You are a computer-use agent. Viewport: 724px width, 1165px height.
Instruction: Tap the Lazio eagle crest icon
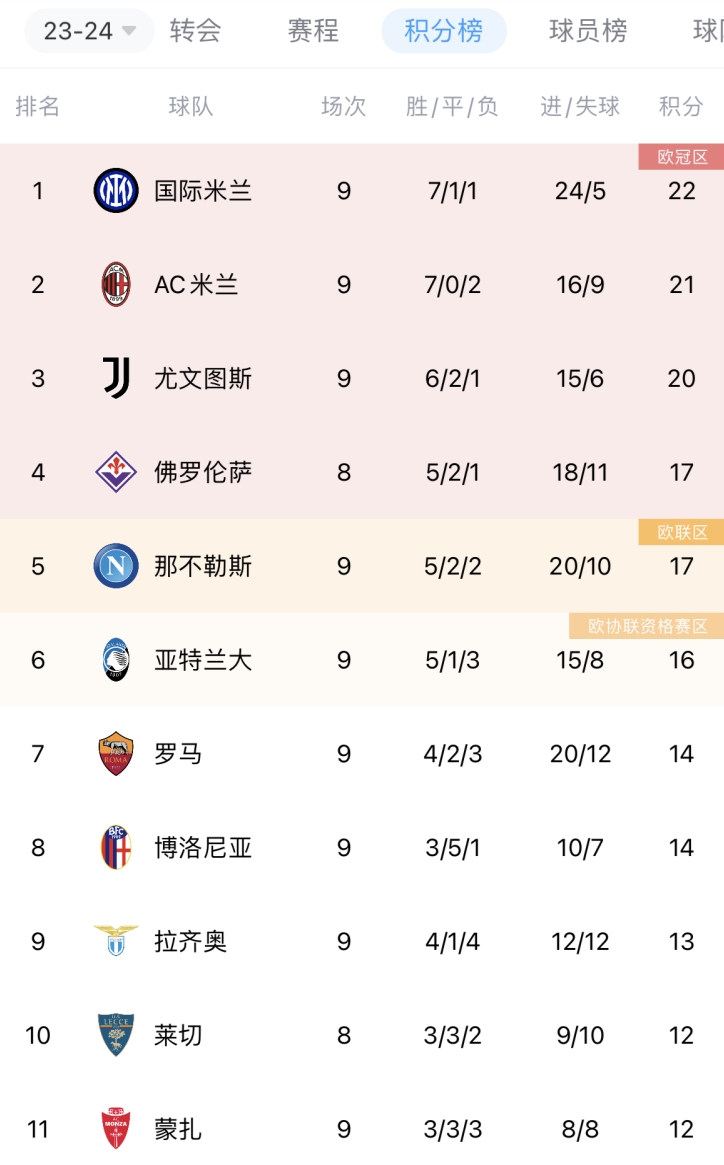coord(116,941)
